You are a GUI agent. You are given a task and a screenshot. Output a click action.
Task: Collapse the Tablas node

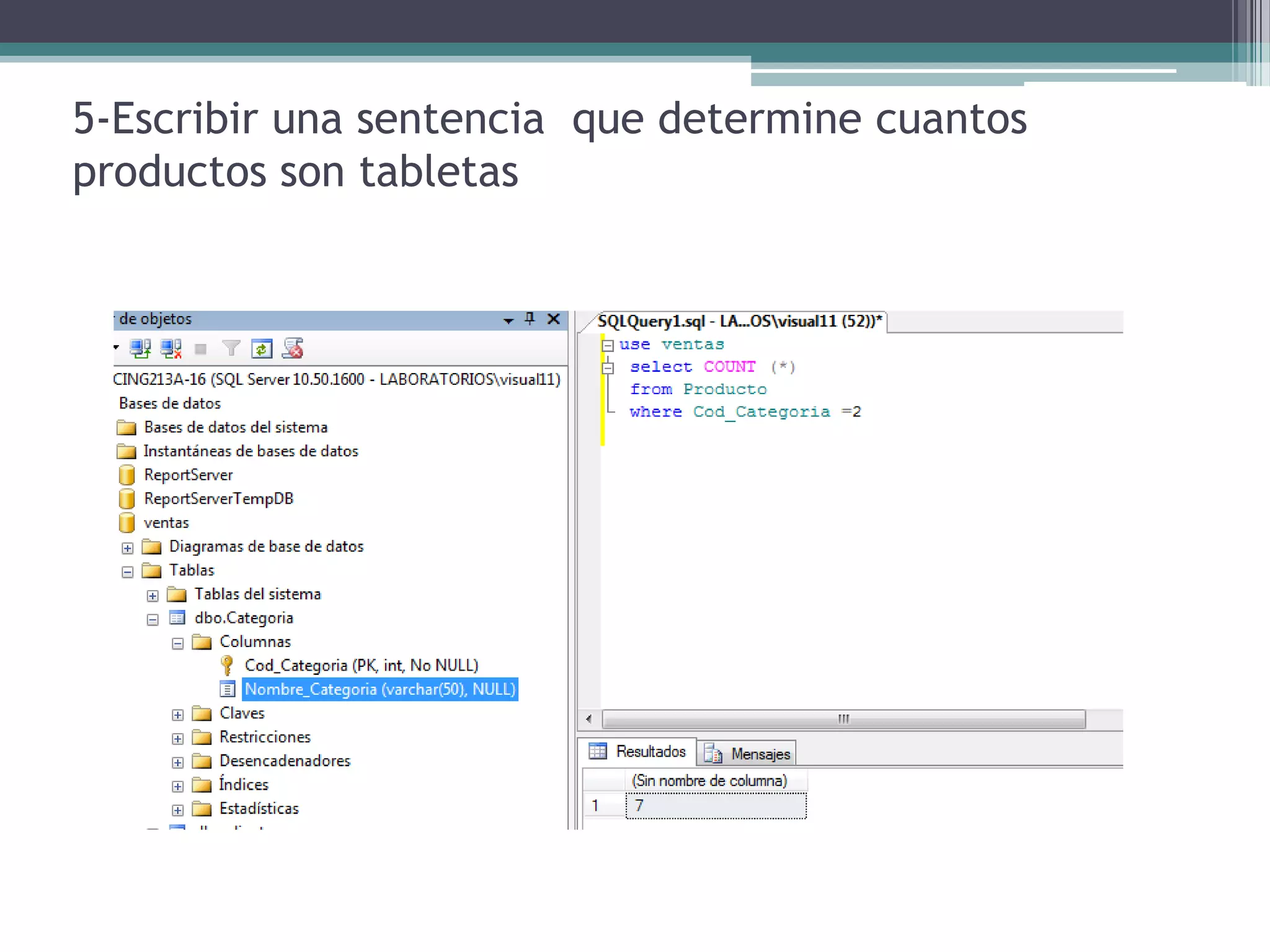128,572
